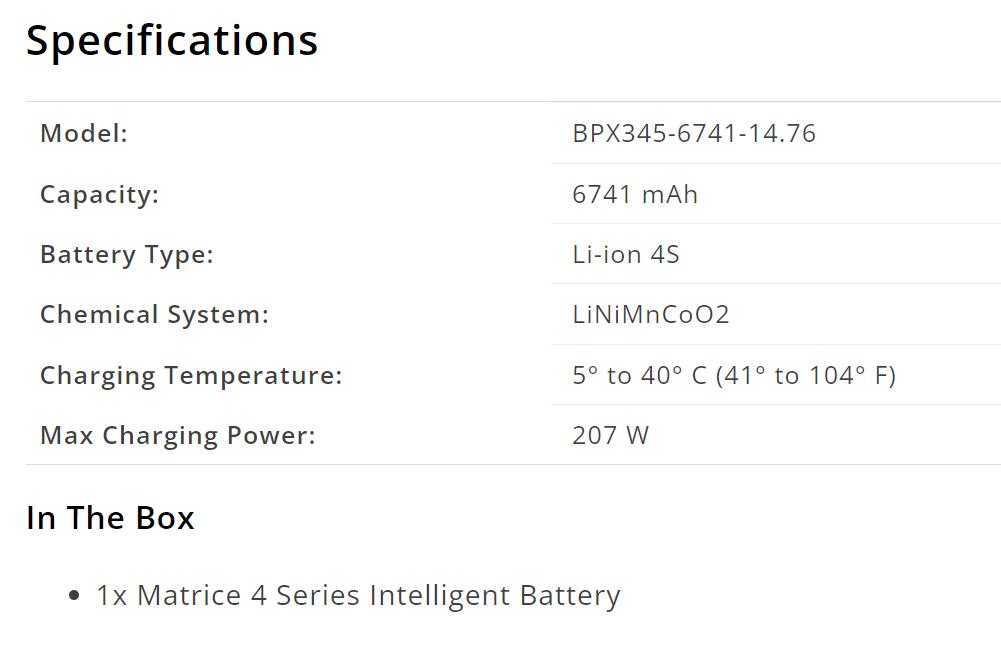Viewport: 1001px width, 660px height.
Task: Click the '(41° to 104° F)' Fahrenheit range
Action: [806, 375]
